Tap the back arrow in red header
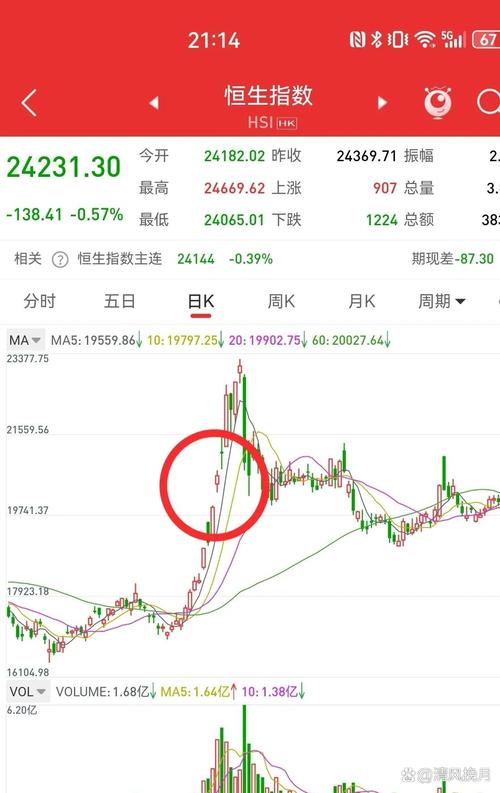The width and height of the screenshot is (500, 793). coord(29,103)
